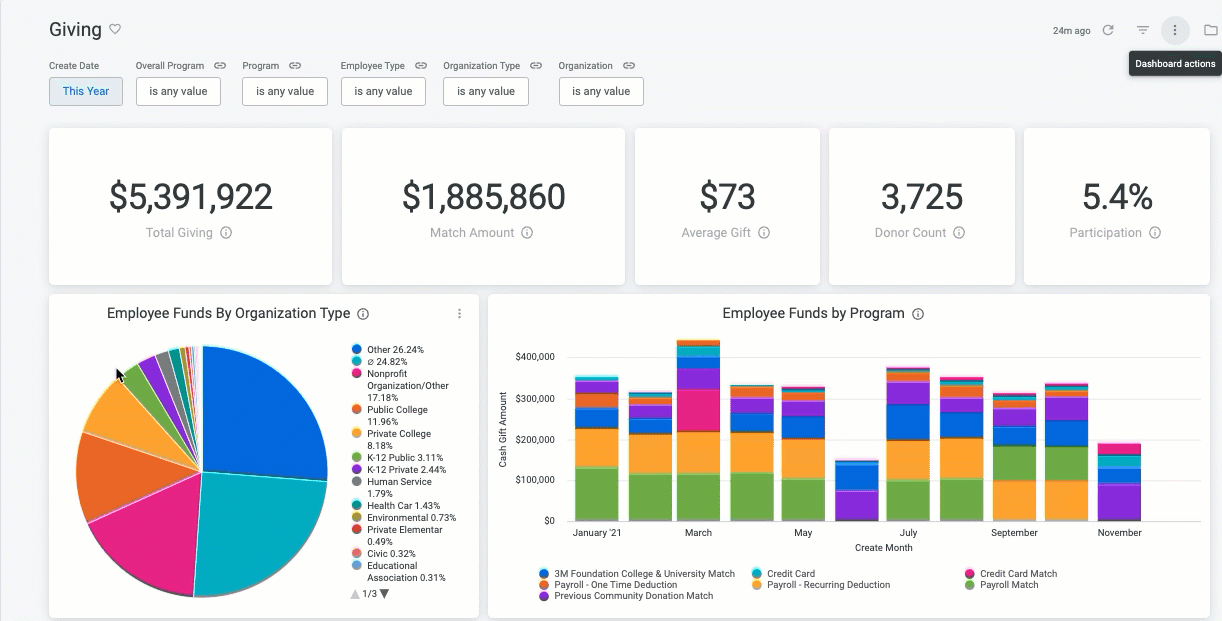Open the folder icon in the header
Screen dimensions: 1222x621
[1211, 31]
